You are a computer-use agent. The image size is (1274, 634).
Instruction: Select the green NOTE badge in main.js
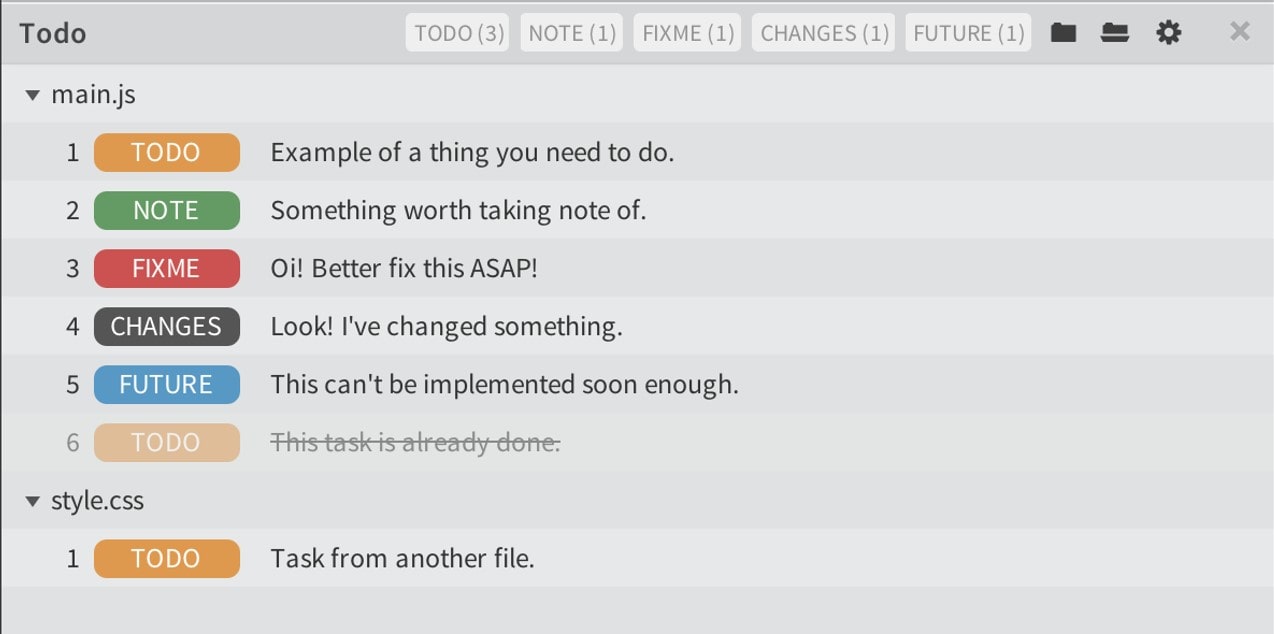(x=166, y=210)
